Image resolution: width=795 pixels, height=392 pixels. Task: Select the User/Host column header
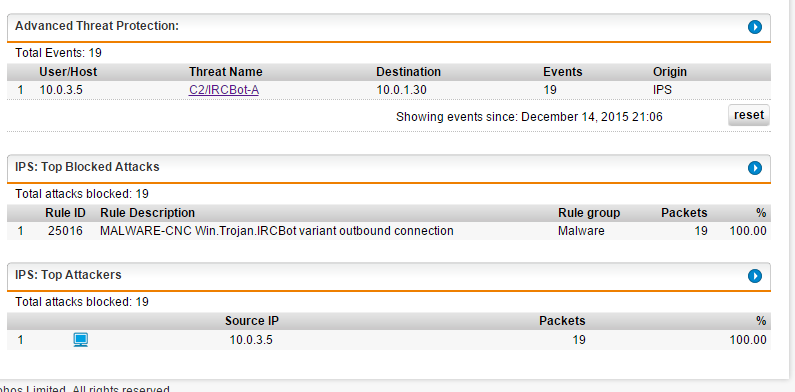click(68, 72)
